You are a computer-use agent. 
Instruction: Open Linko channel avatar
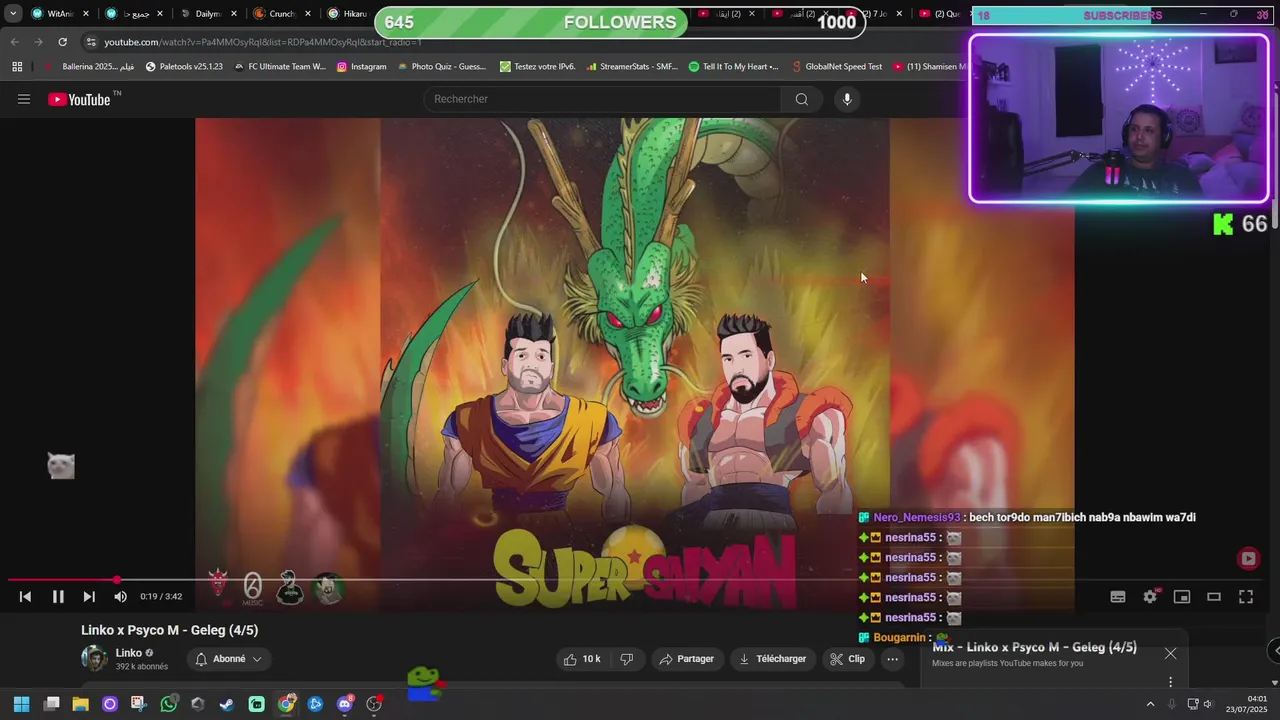click(94, 658)
